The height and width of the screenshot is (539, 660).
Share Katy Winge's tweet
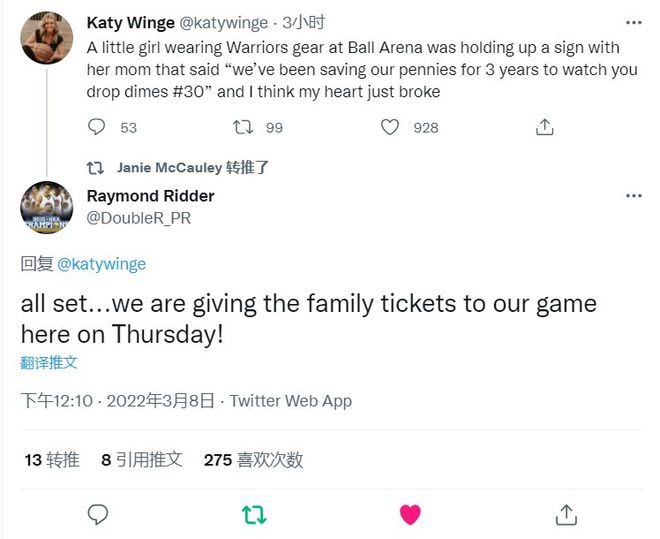tap(544, 127)
